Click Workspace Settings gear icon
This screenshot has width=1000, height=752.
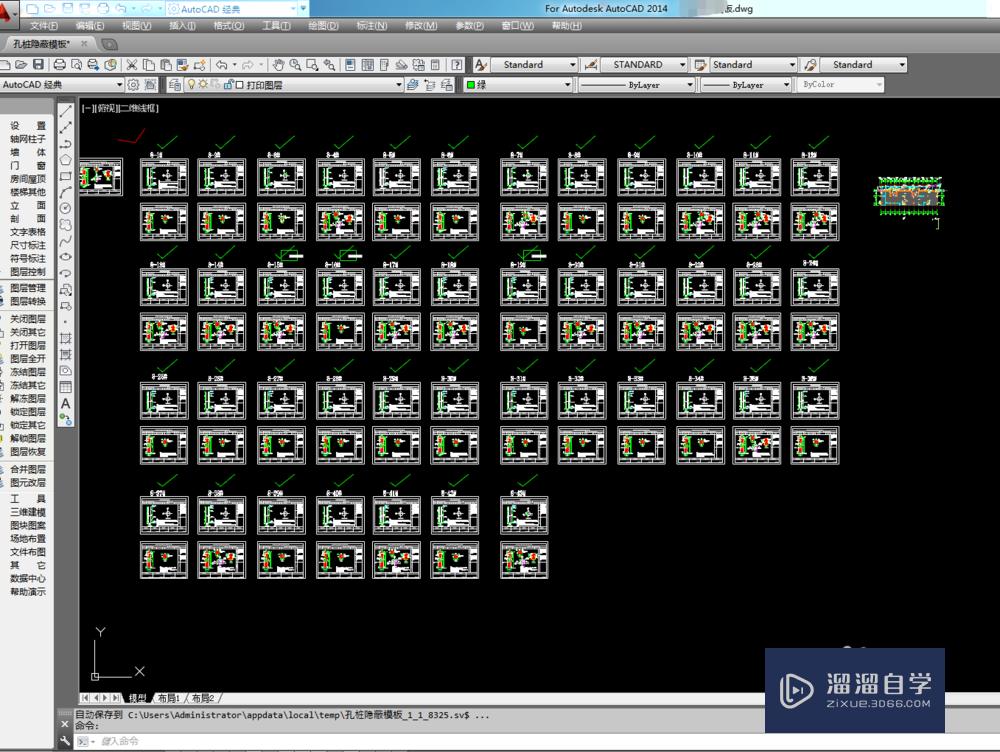(133, 84)
